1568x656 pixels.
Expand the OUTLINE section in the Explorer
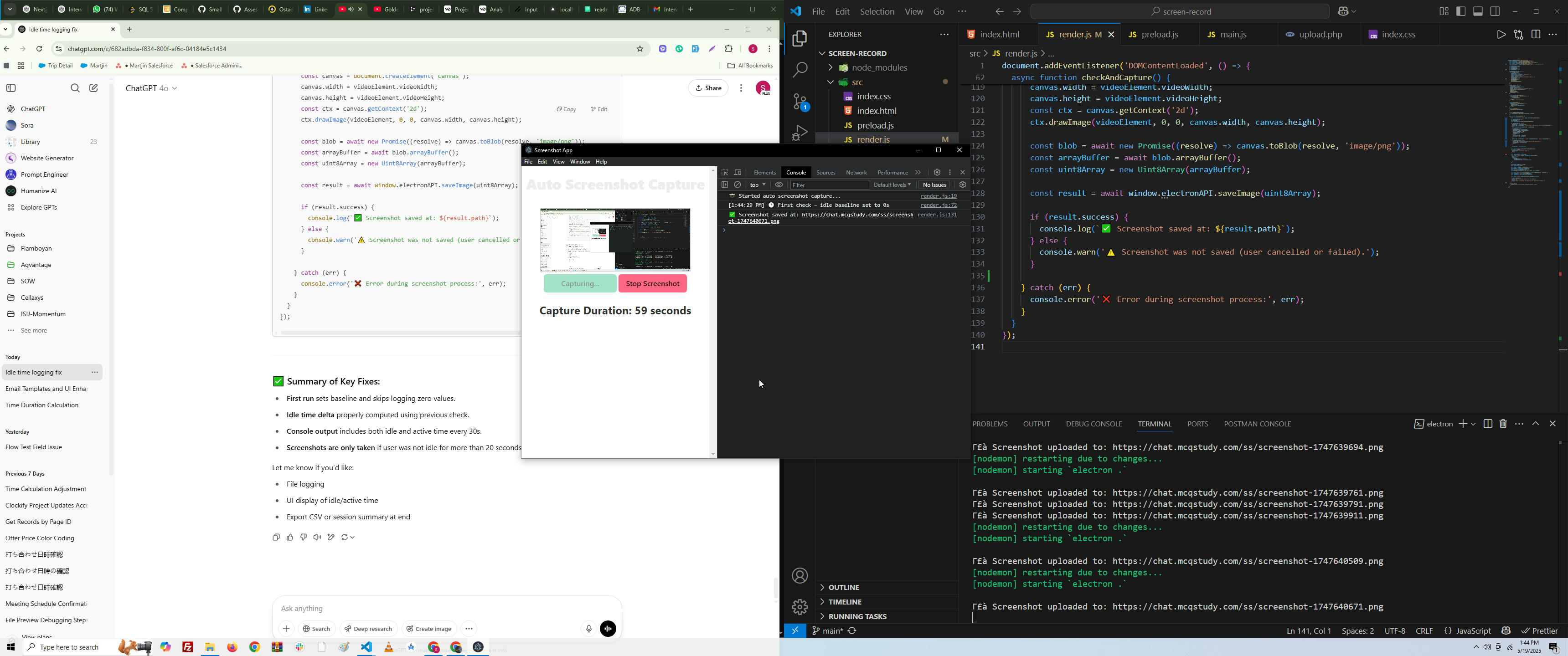(843, 587)
